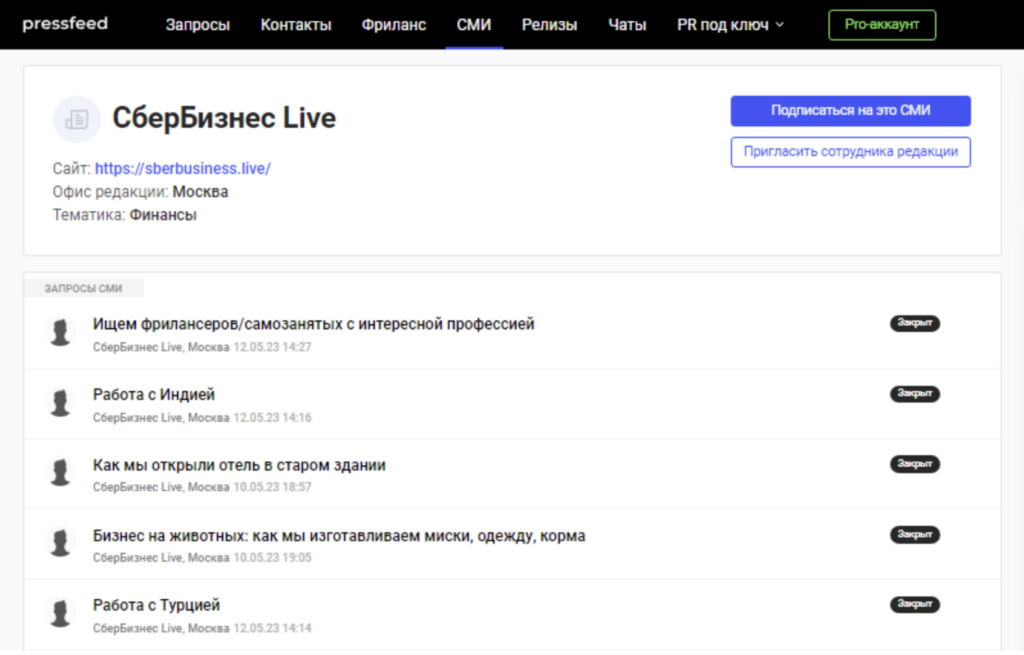This screenshot has height=655, width=1024.
Task: Click the pressfeed logo
Action: (x=64, y=23)
